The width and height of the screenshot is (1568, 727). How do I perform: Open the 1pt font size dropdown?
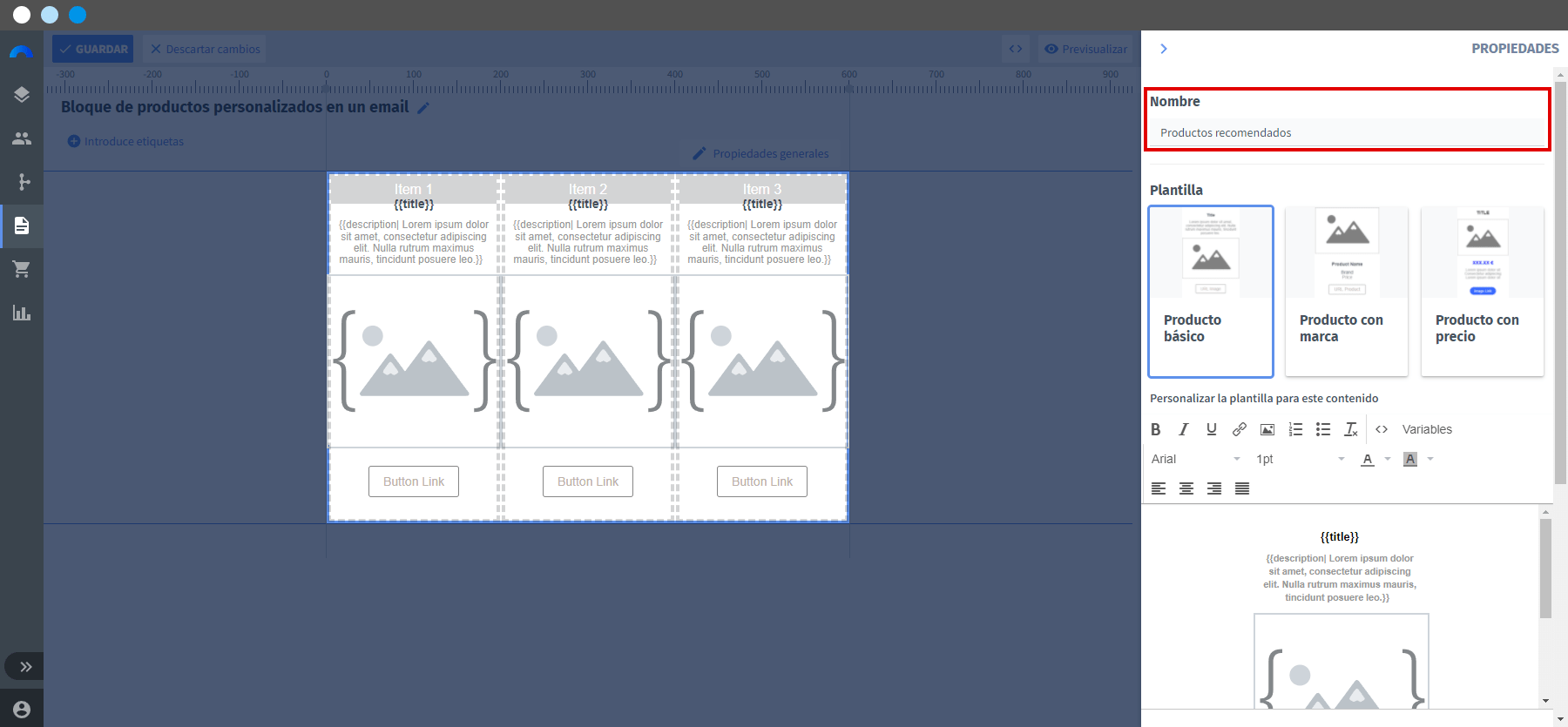coord(1301,459)
